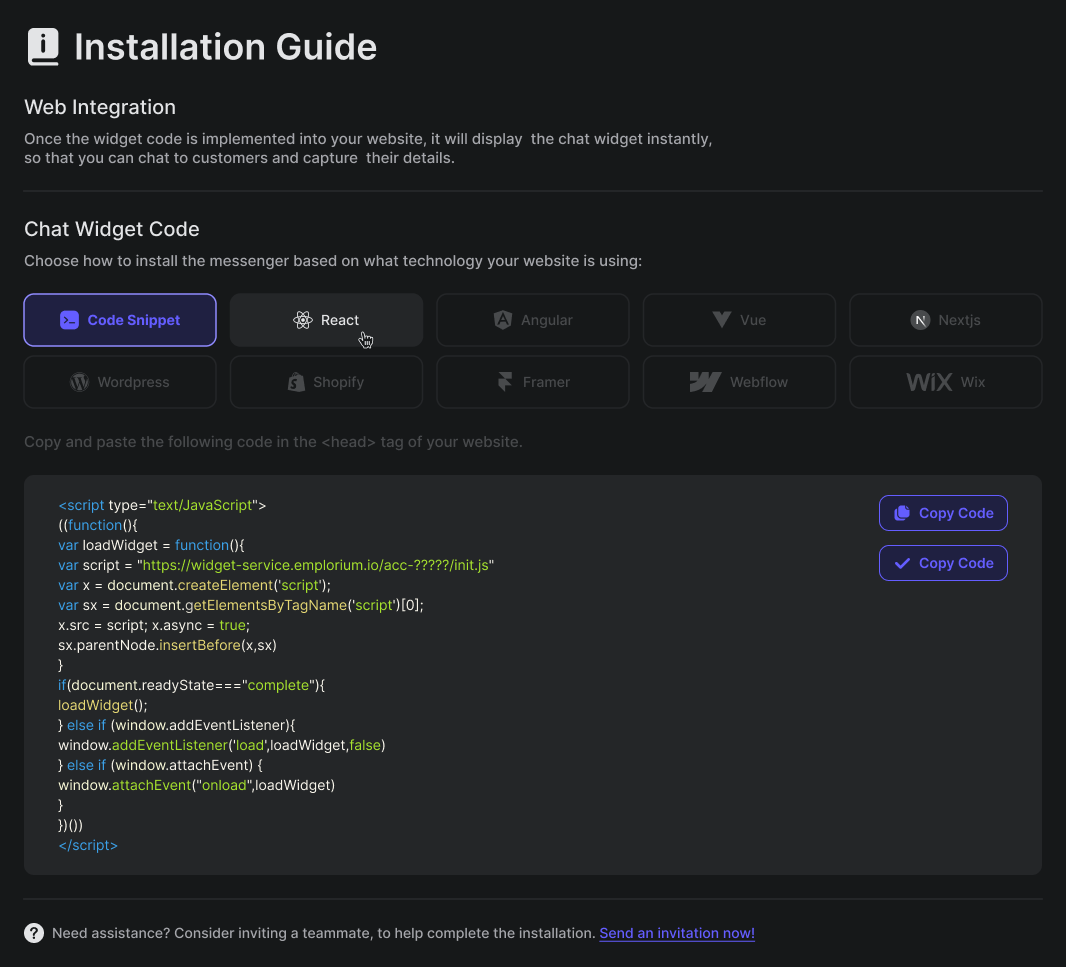
Task: Select the Shopify install option
Action: [326, 382]
